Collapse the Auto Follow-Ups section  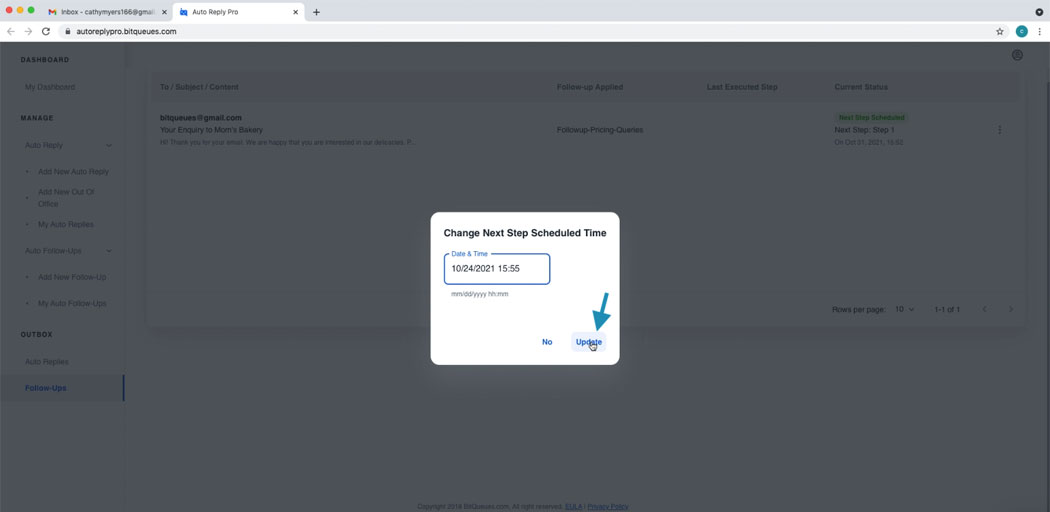coord(108,251)
